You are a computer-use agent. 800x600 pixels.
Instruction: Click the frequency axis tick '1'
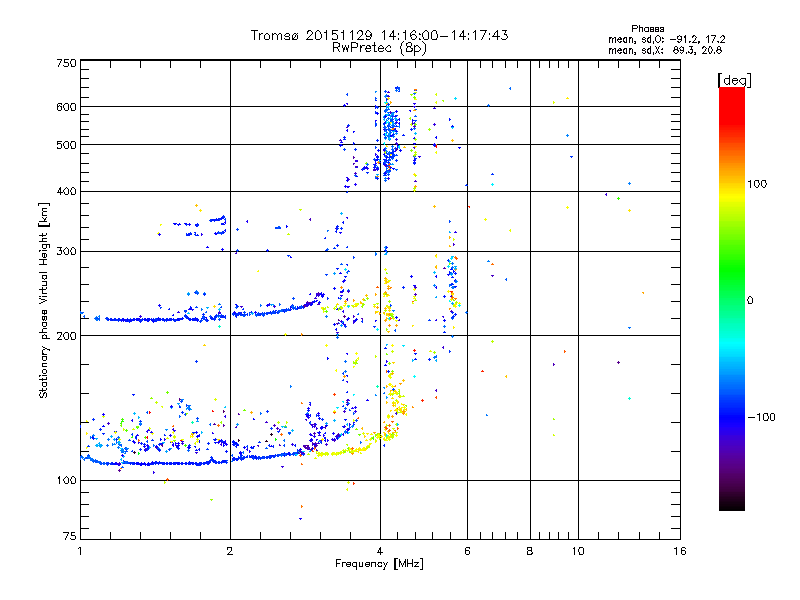point(80,551)
